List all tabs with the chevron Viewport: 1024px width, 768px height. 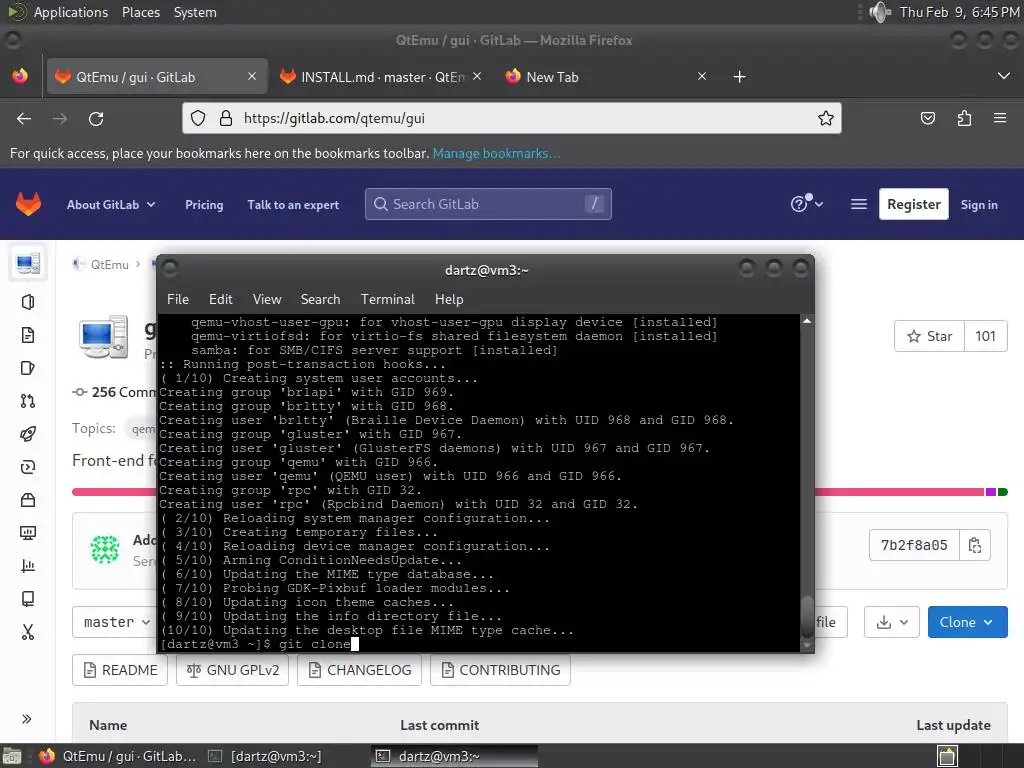pyautogui.click(x=1004, y=76)
